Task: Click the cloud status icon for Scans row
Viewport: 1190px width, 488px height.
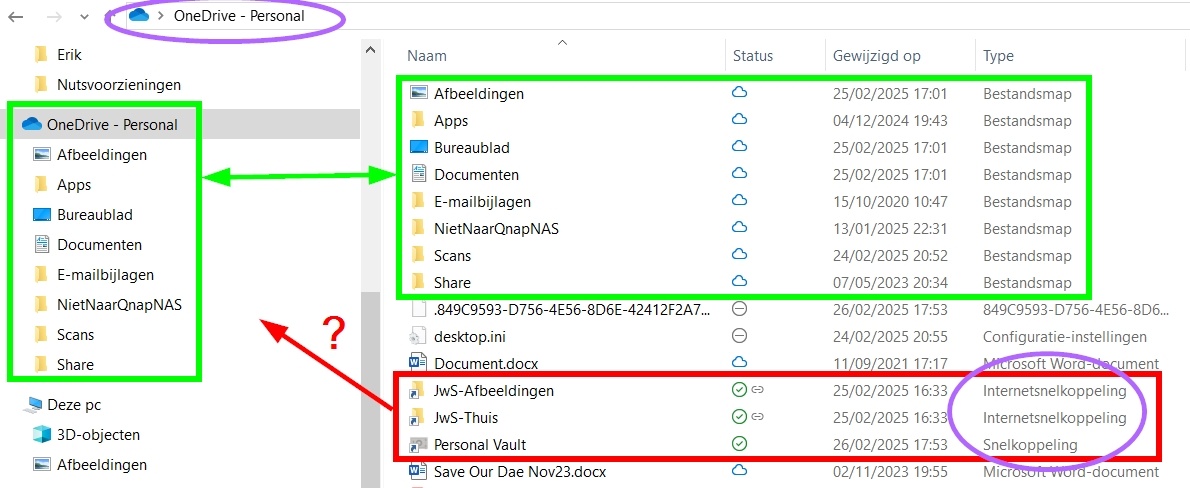Action: point(739,255)
